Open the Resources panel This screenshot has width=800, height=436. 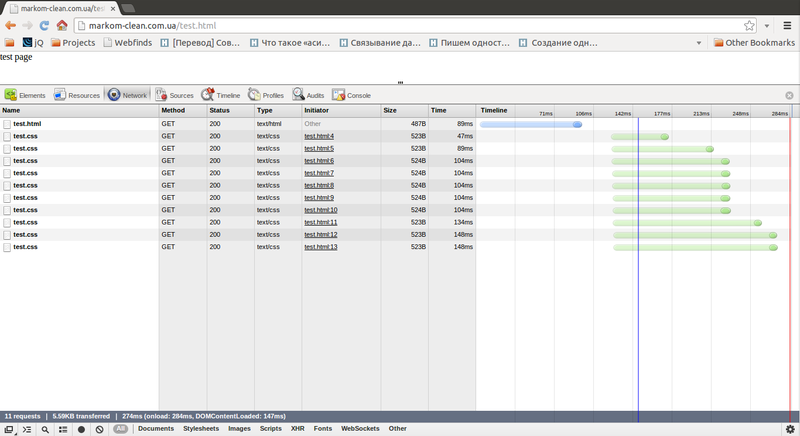click(x=77, y=95)
